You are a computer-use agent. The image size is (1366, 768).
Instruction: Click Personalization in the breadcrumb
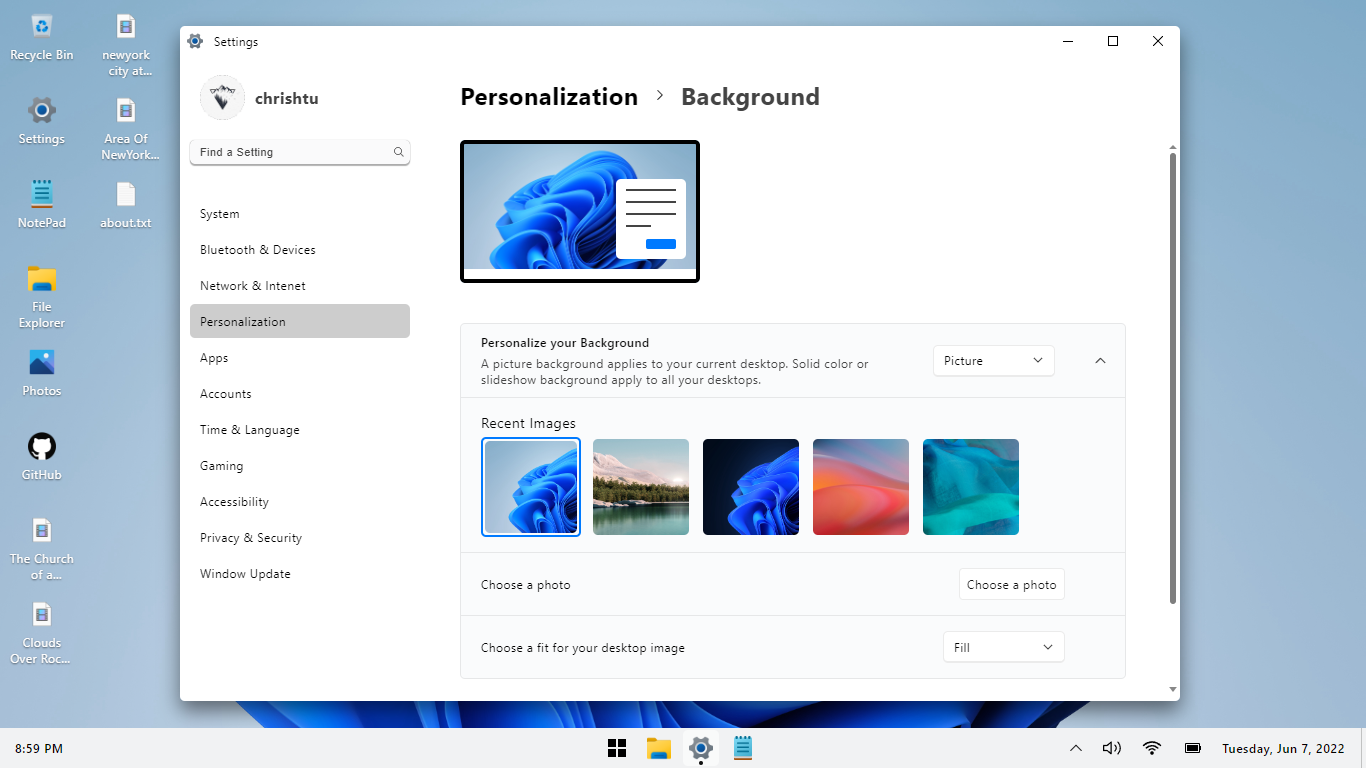coord(549,97)
